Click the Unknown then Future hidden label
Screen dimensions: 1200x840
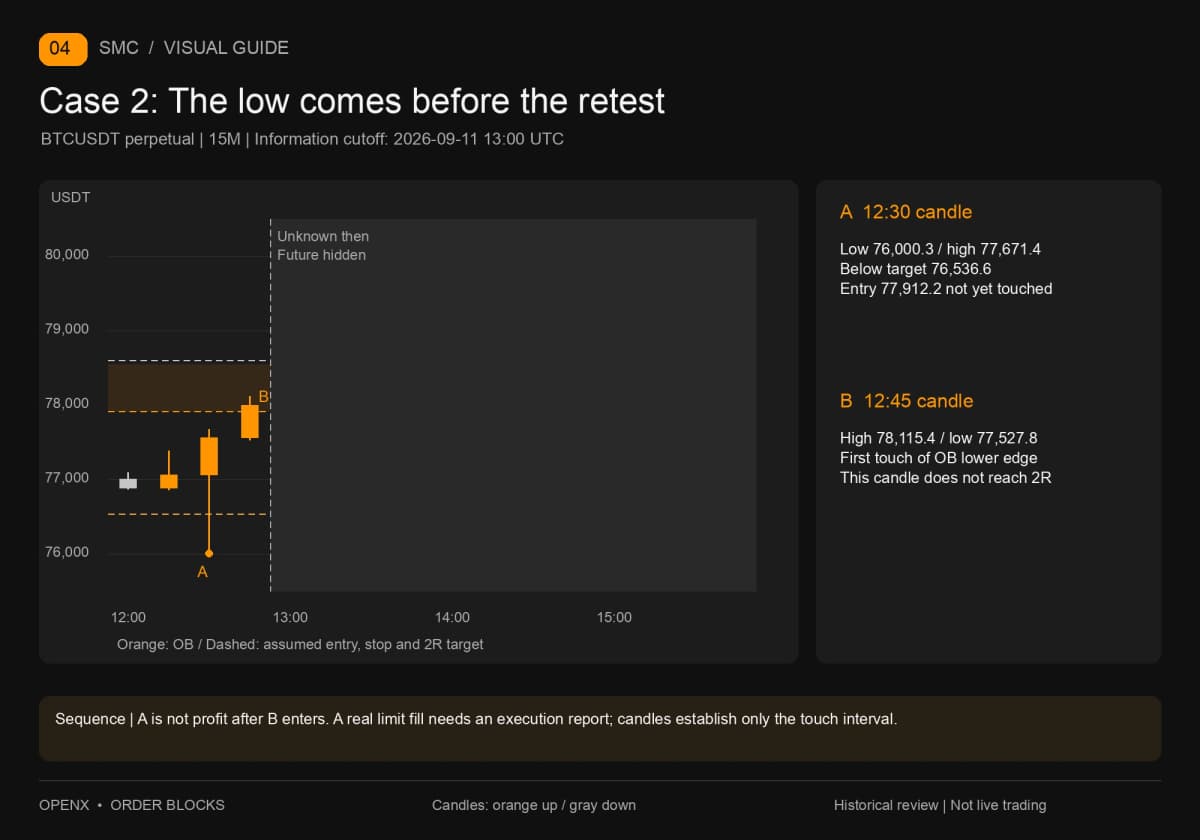[x=323, y=246]
